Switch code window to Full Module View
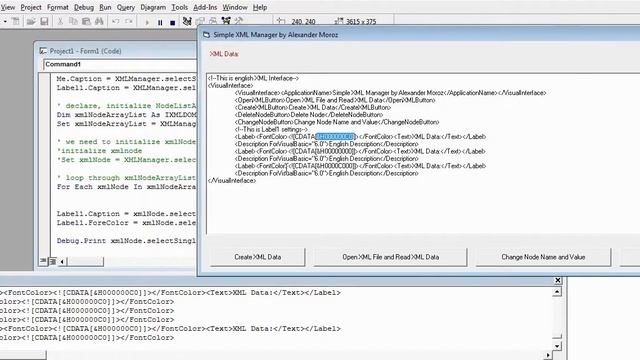The image size is (640, 360). coord(52,261)
